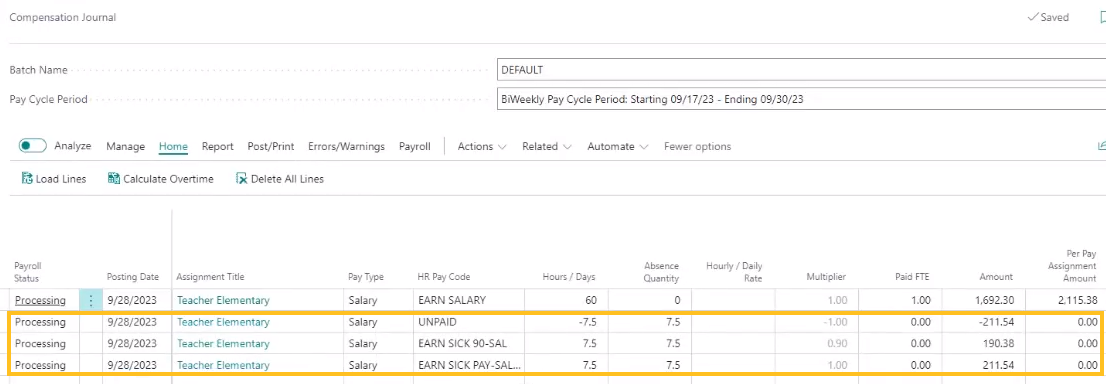Screen dimensions: 1106x384
Task: Click the Amount value 211.54
Action: pos(999,365)
